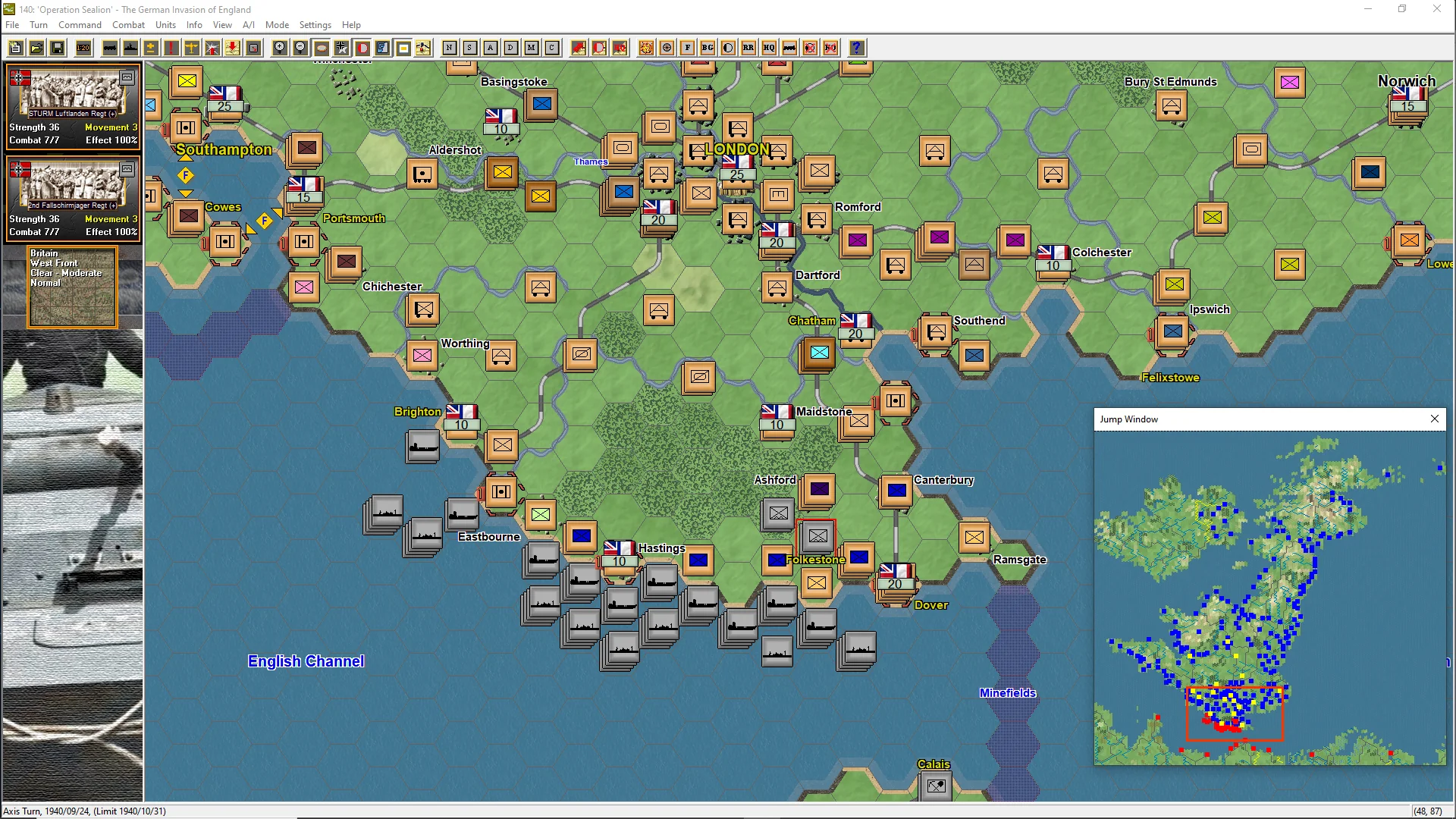The width and height of the screenshot is (1456, 819).
Task: Open the A/I menu
Action: (248, 25)
